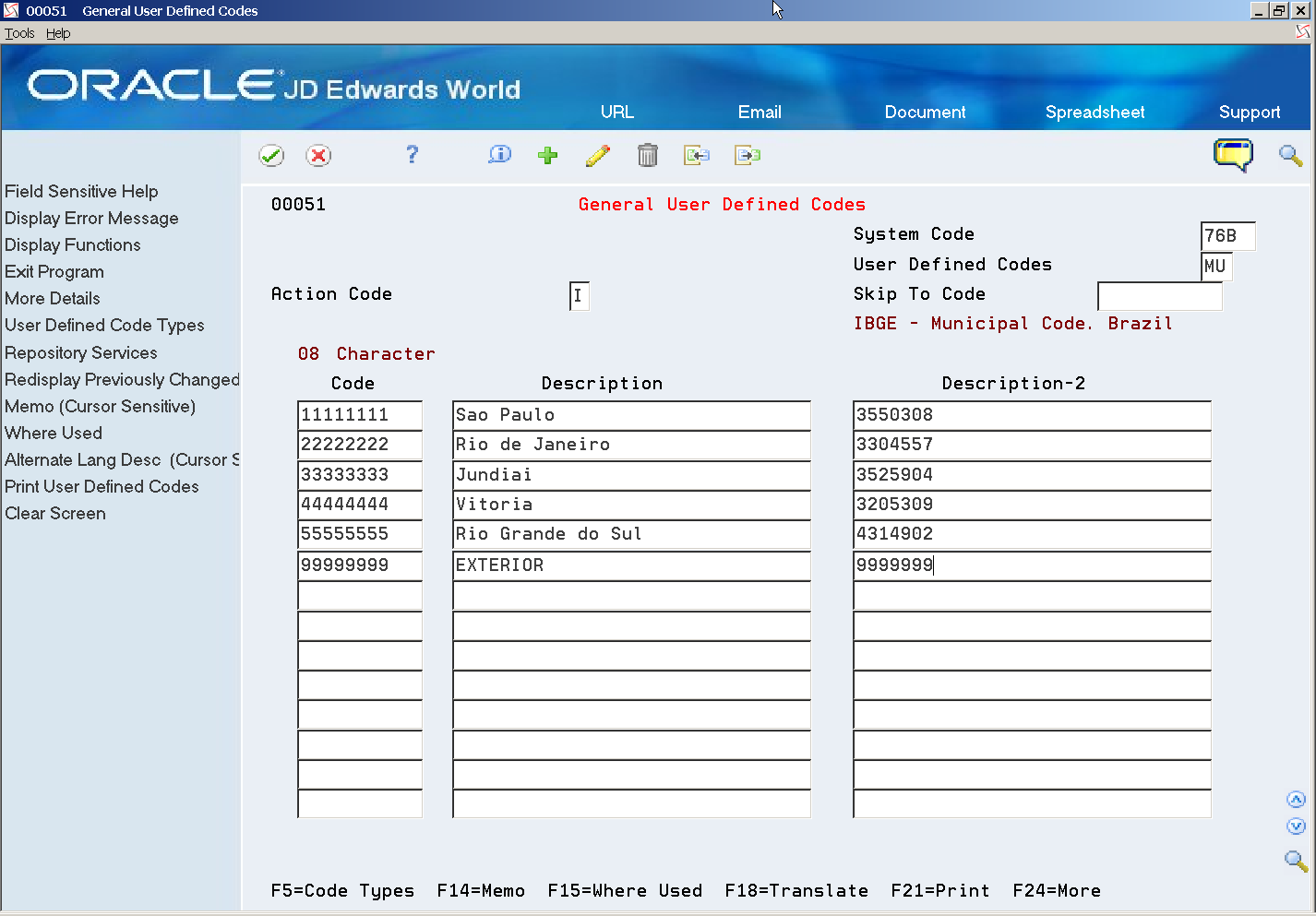Click the Jundiai description field
The width and height of the screenshot is (1316, 916).
pos(631,475)
